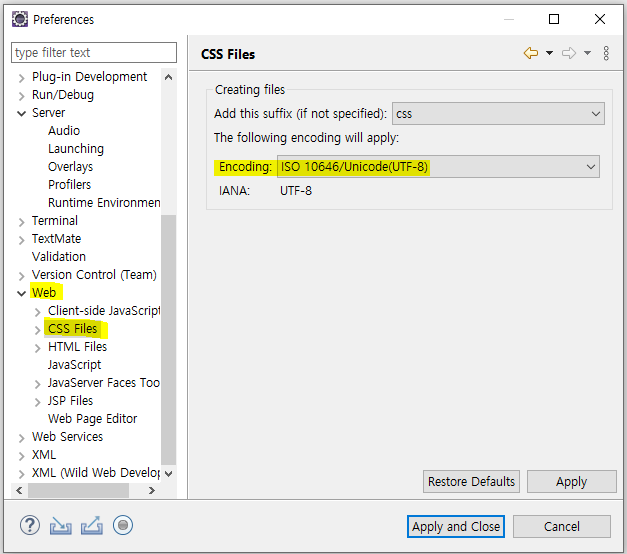Click the IANA UTF-8 value text
Viewport: 627px width, 554px height.
click(296, 191)
